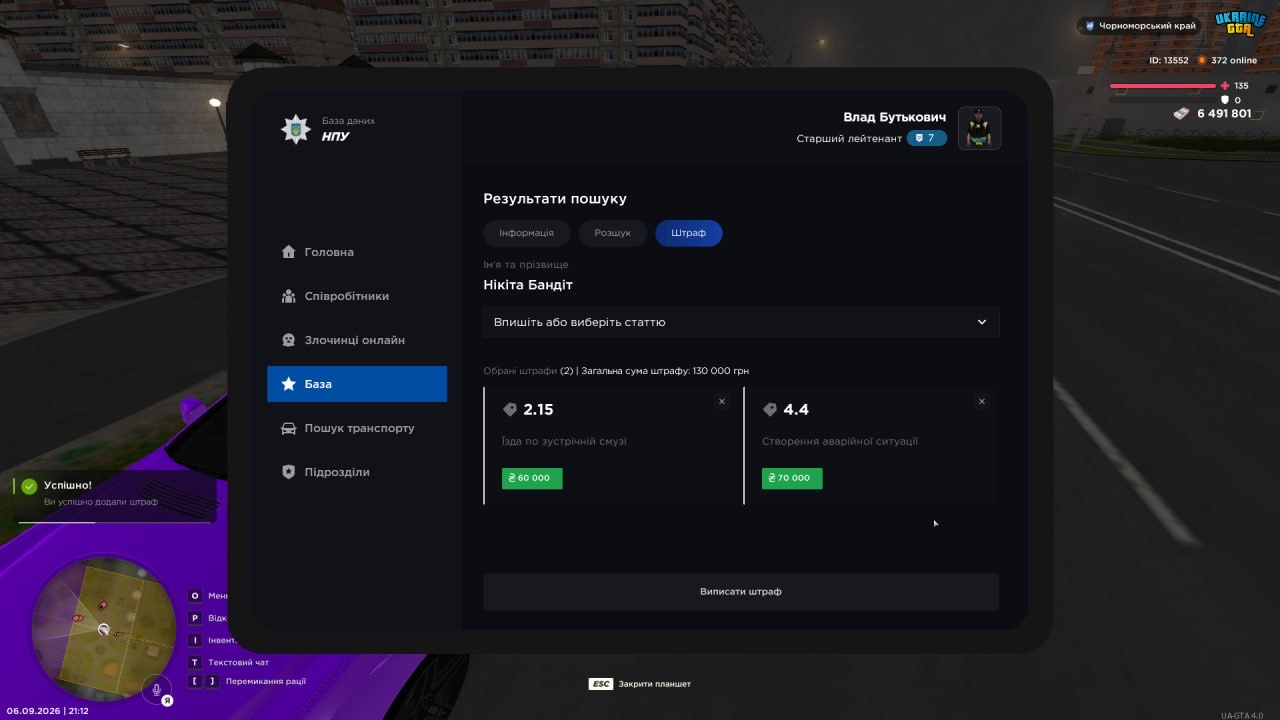Viewport: 1280px width, 720px height.
Task: Click the microphone icon near the minimap
Action: click(x=156, y=689)
